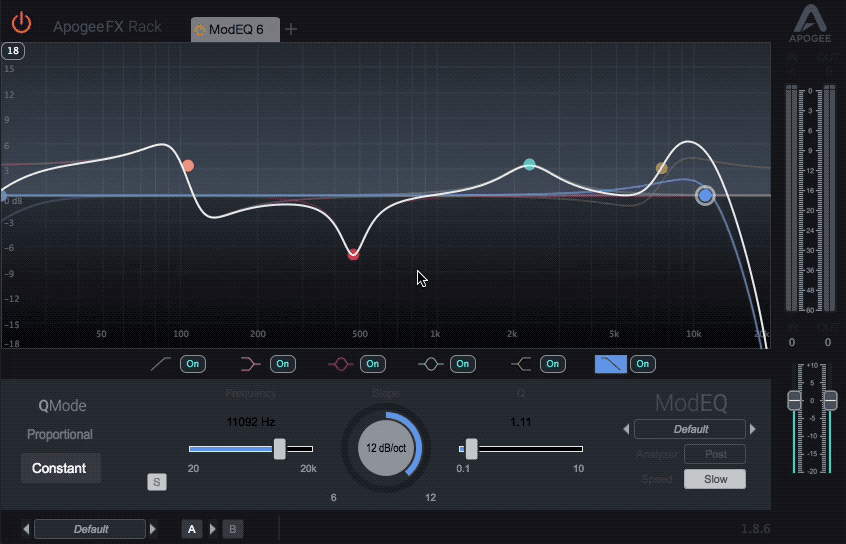
Task: Select the low-pass filter band icon
Action: coord(611,364)
